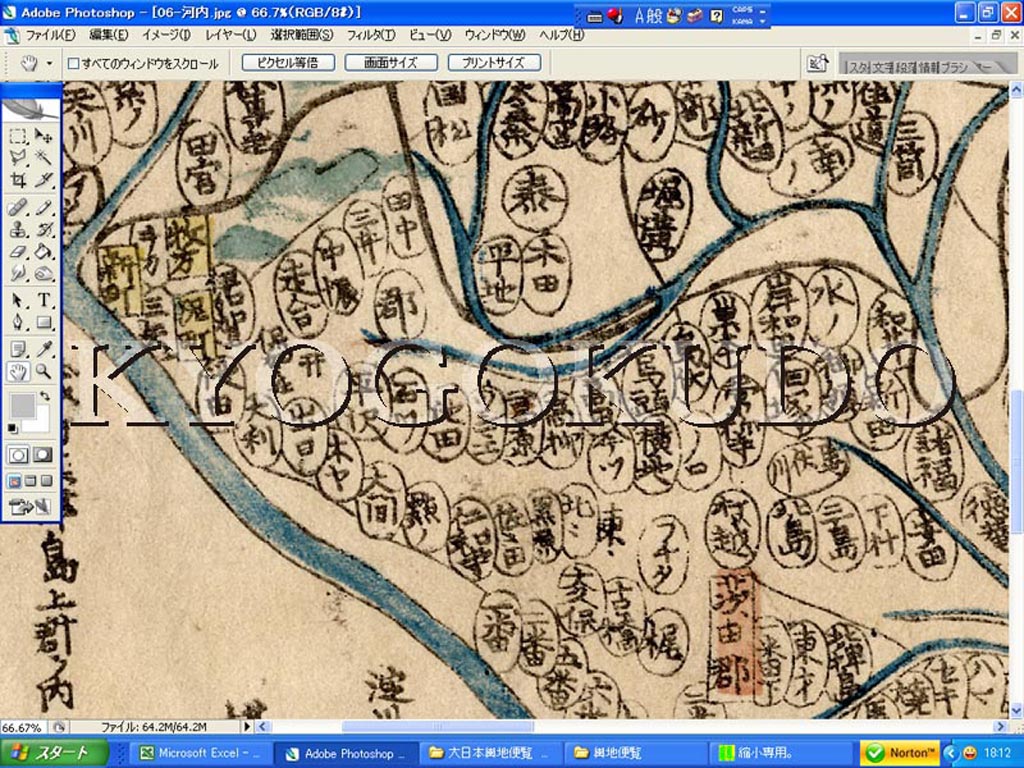Open the 編集 menu

108,35
